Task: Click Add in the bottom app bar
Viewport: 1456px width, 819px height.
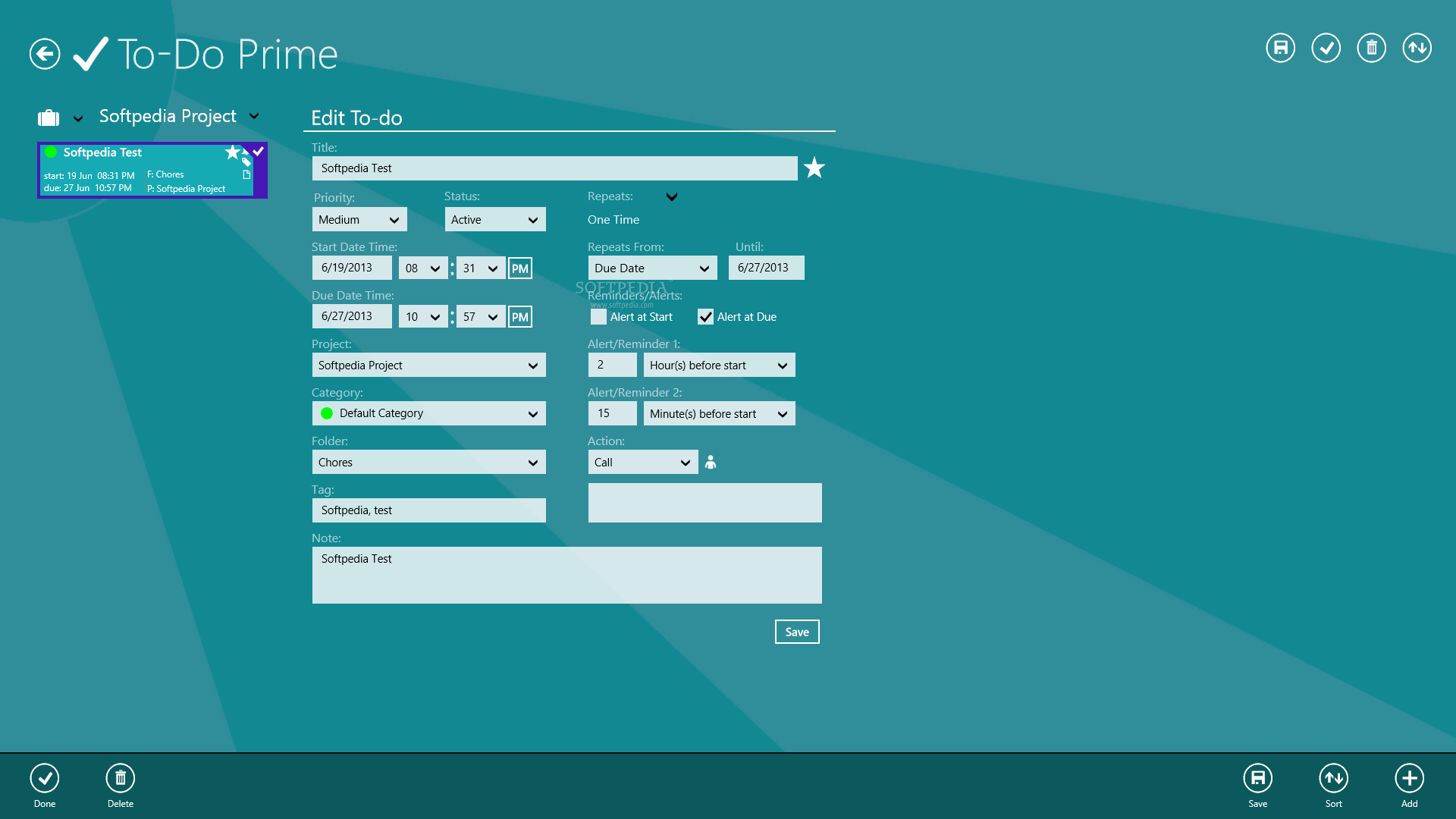Action: tap(1409, 786)
